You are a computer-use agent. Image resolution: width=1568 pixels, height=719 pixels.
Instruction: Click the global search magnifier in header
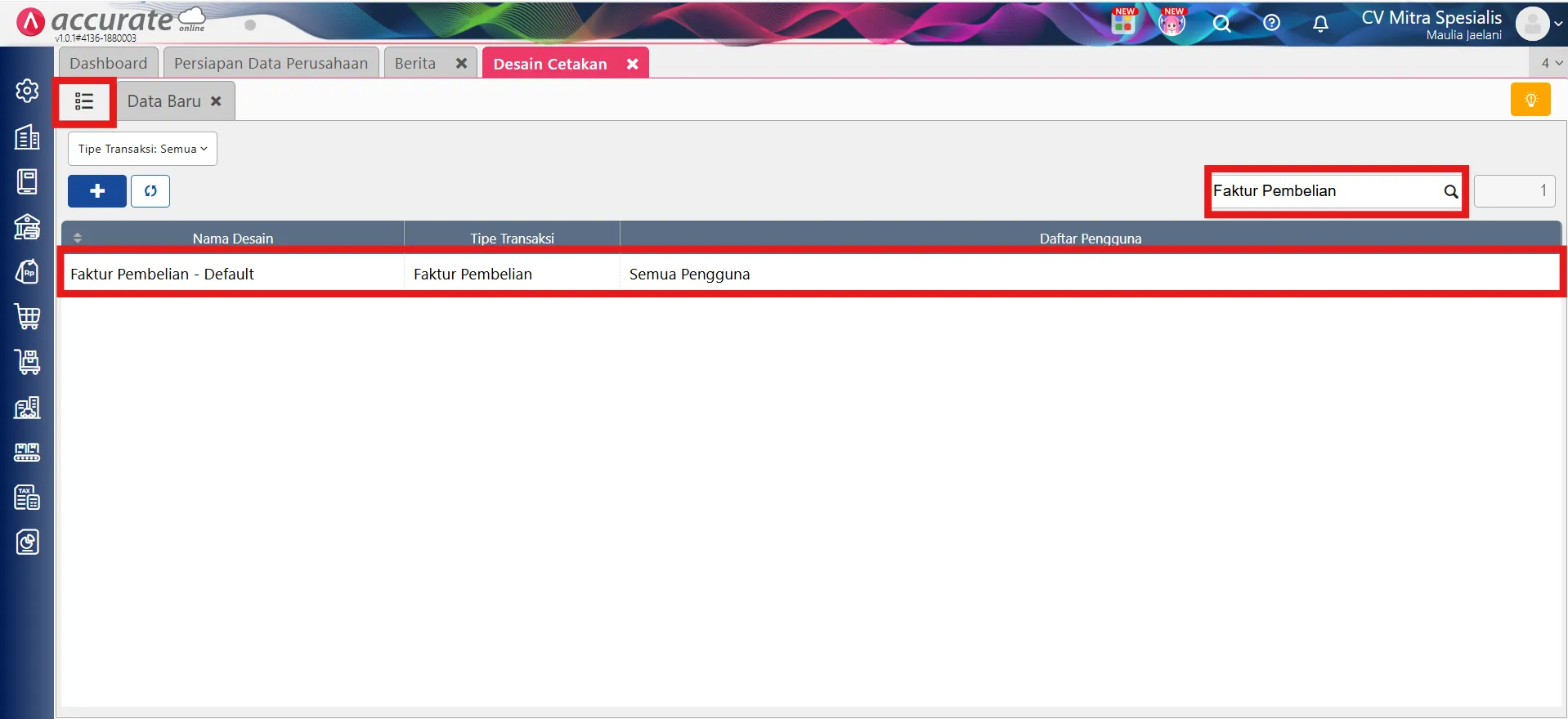pos(1221,24)
